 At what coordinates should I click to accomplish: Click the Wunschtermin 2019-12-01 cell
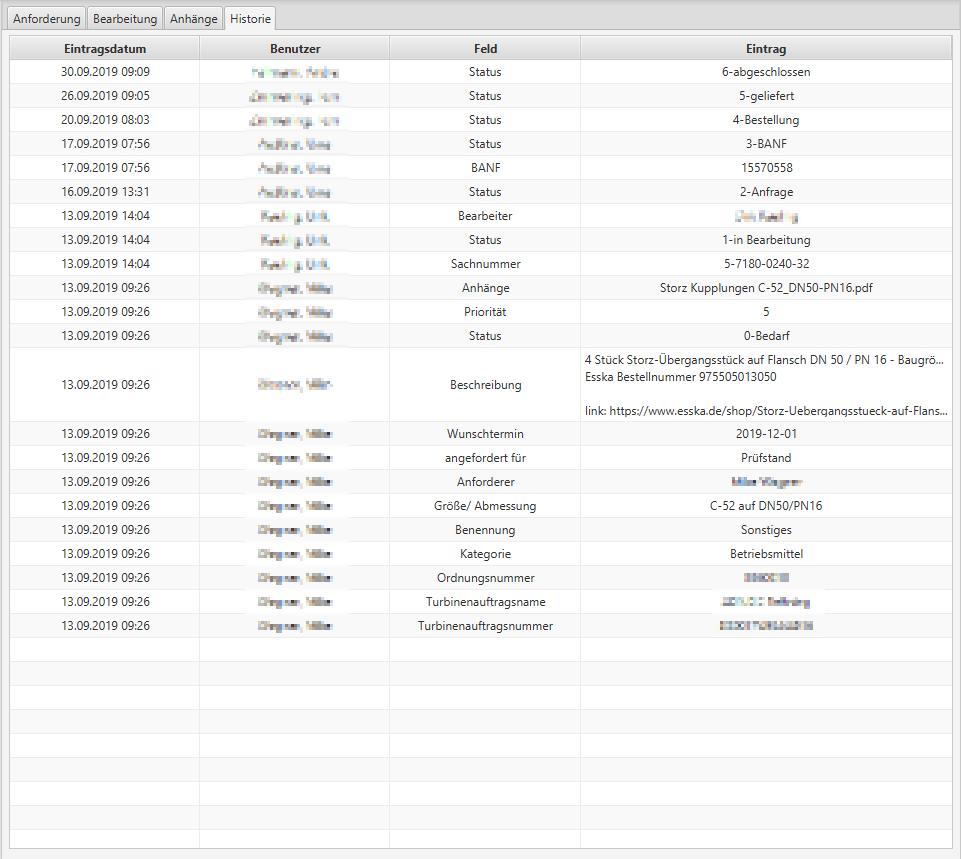[x=766, y=434]
